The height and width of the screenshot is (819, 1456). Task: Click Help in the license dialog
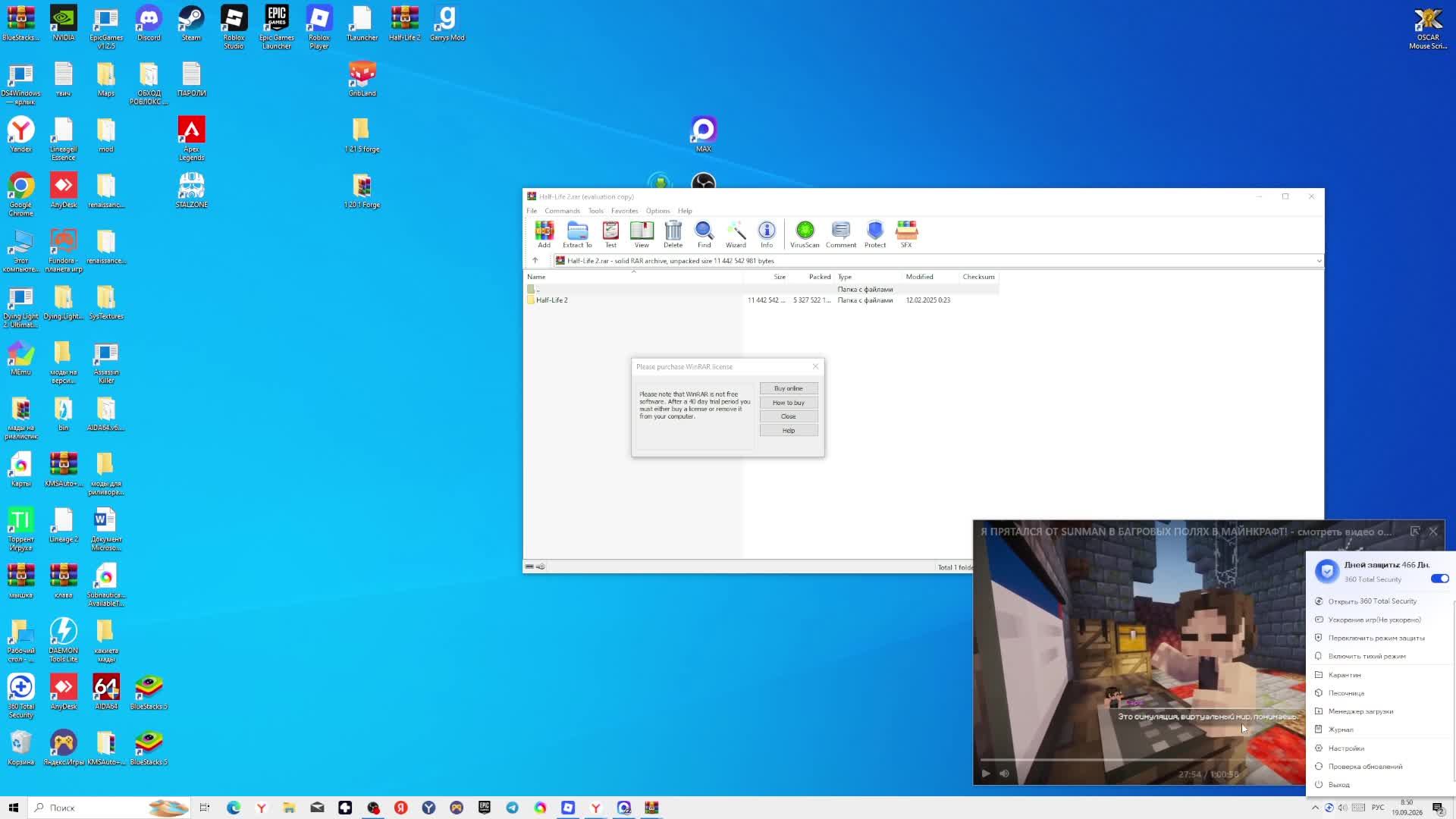[789, 431]
